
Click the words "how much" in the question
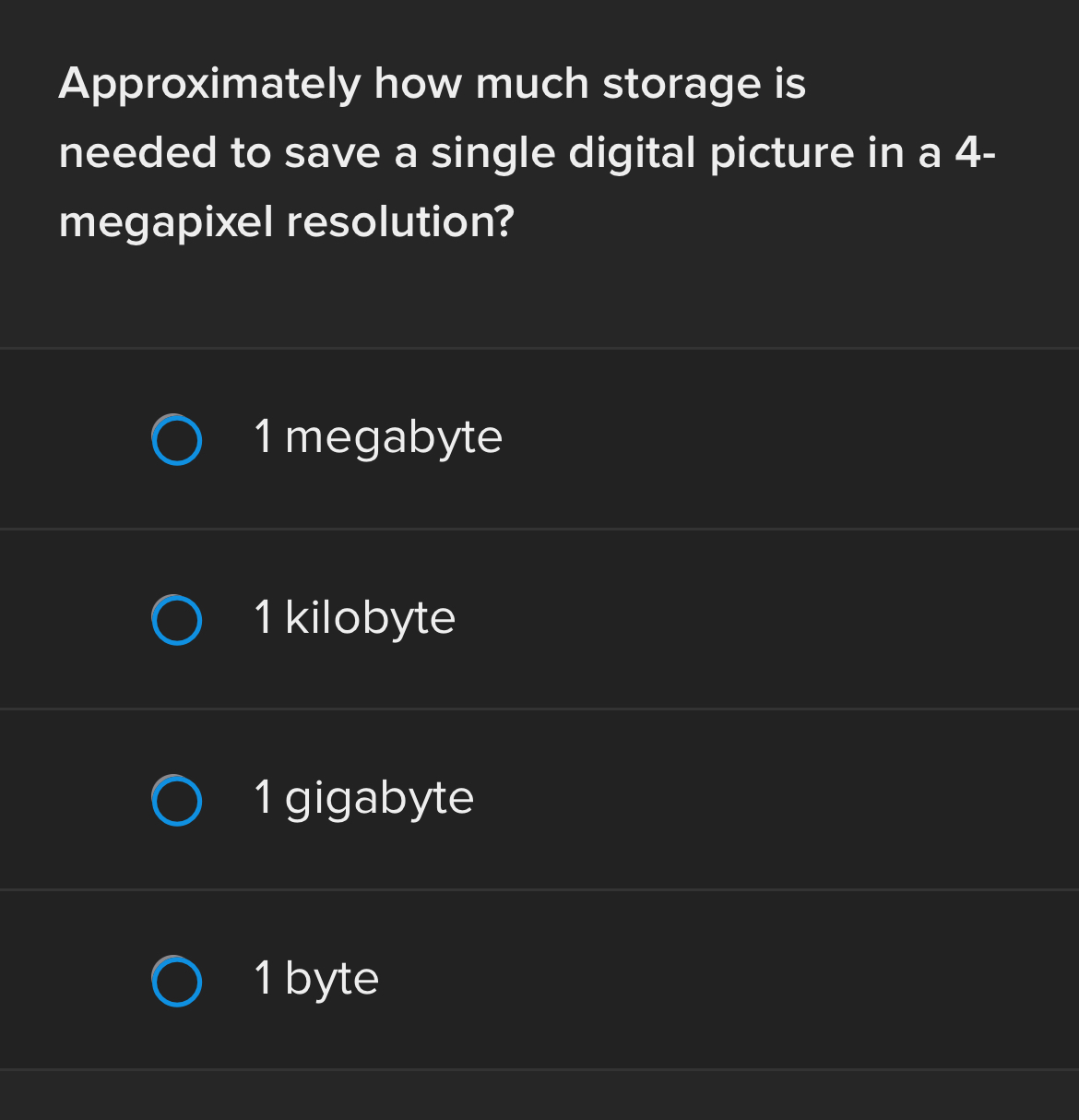(480, 84)
